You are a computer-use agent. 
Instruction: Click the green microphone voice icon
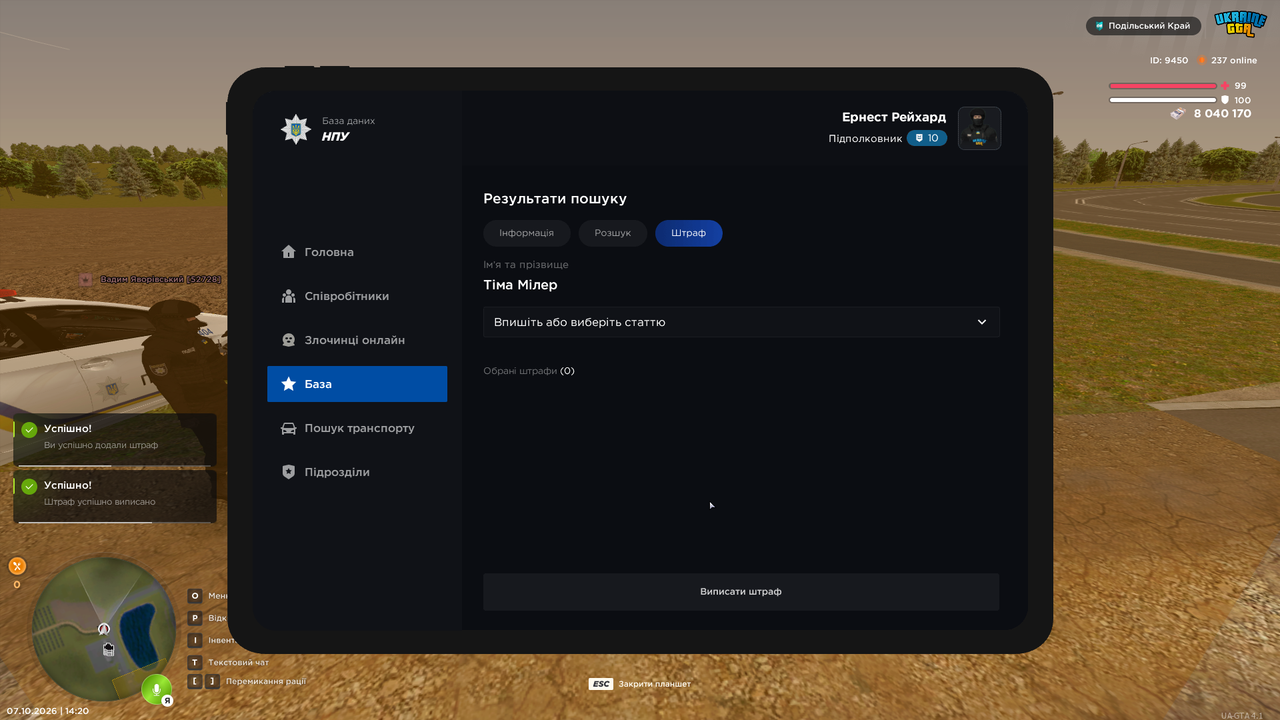point(156,689)
